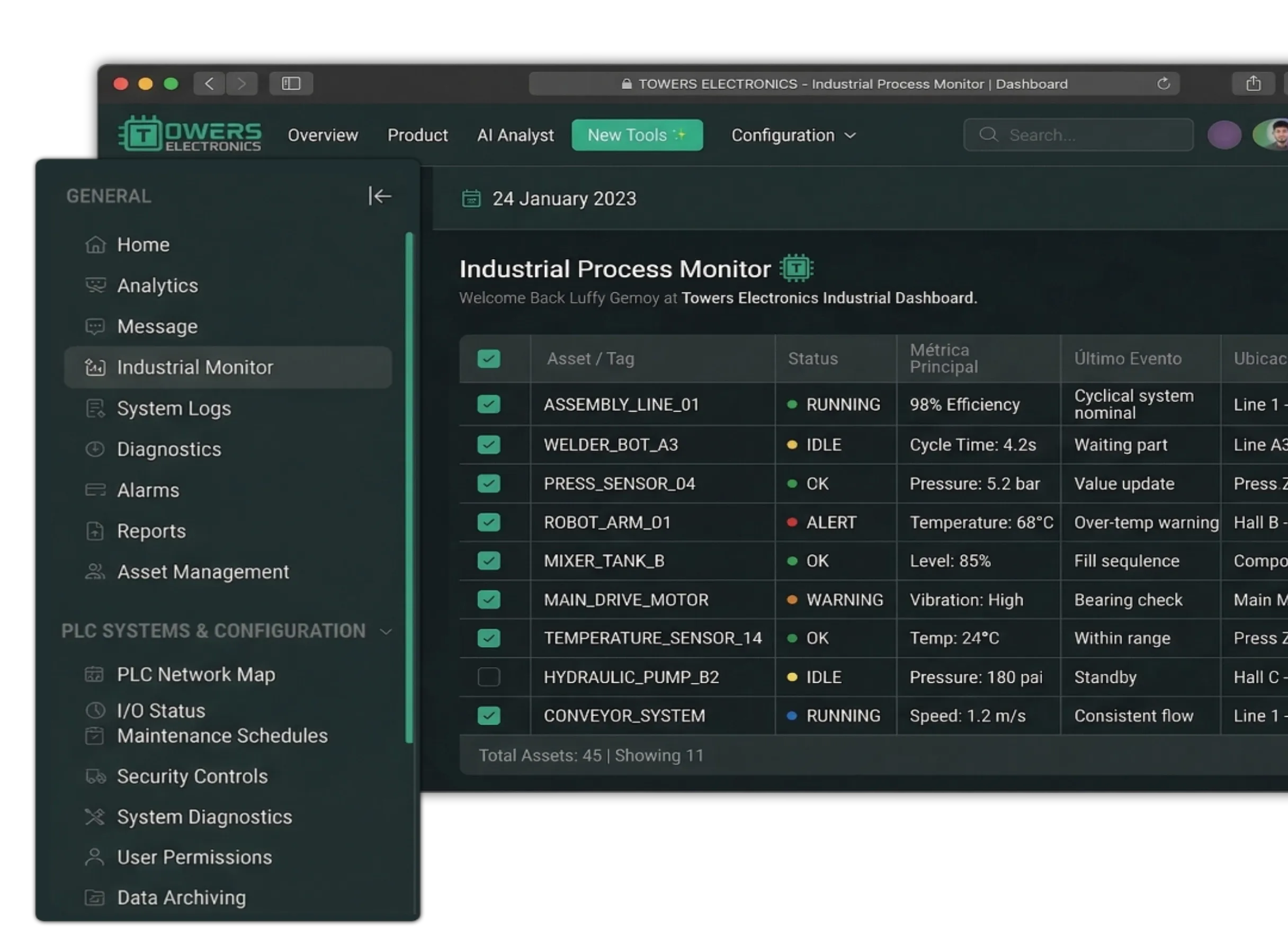
Task: Open the Home section in sidebar
Action: (x=143, y=244)
